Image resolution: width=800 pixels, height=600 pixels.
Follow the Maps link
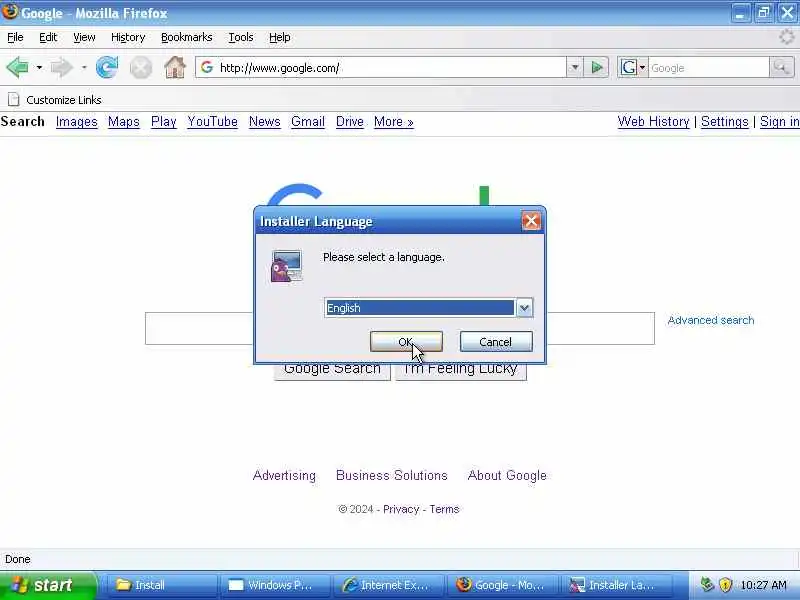tap(123, 122)
